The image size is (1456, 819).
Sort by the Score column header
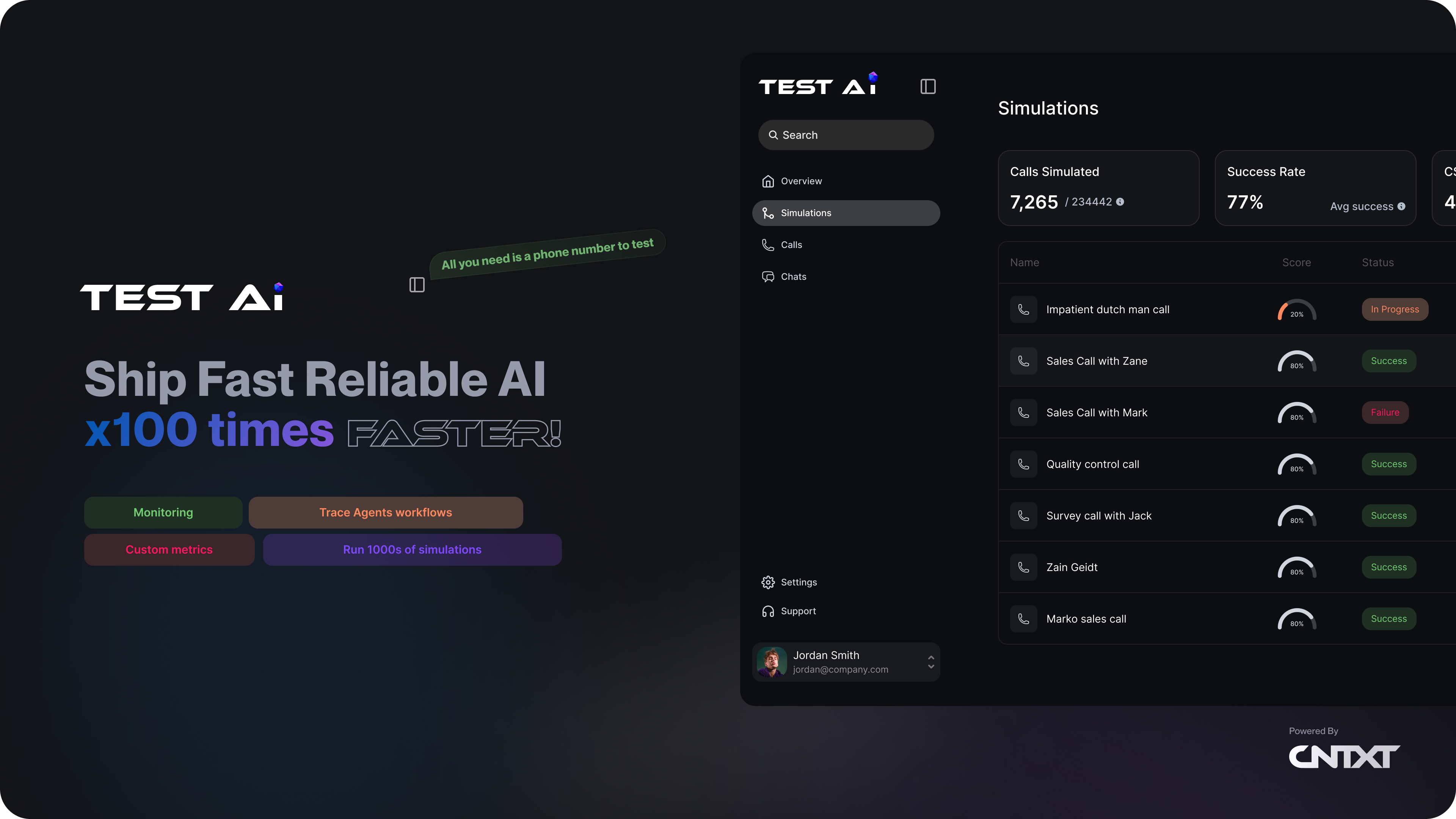tap(1297, 262)
